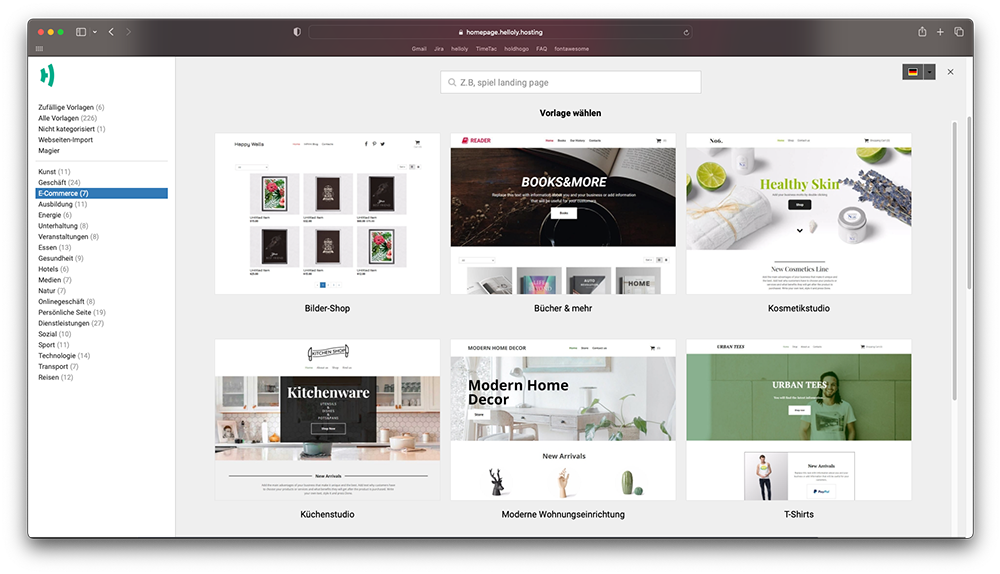
Task: Go back with the browser back arrow
Action: (111, 31)
